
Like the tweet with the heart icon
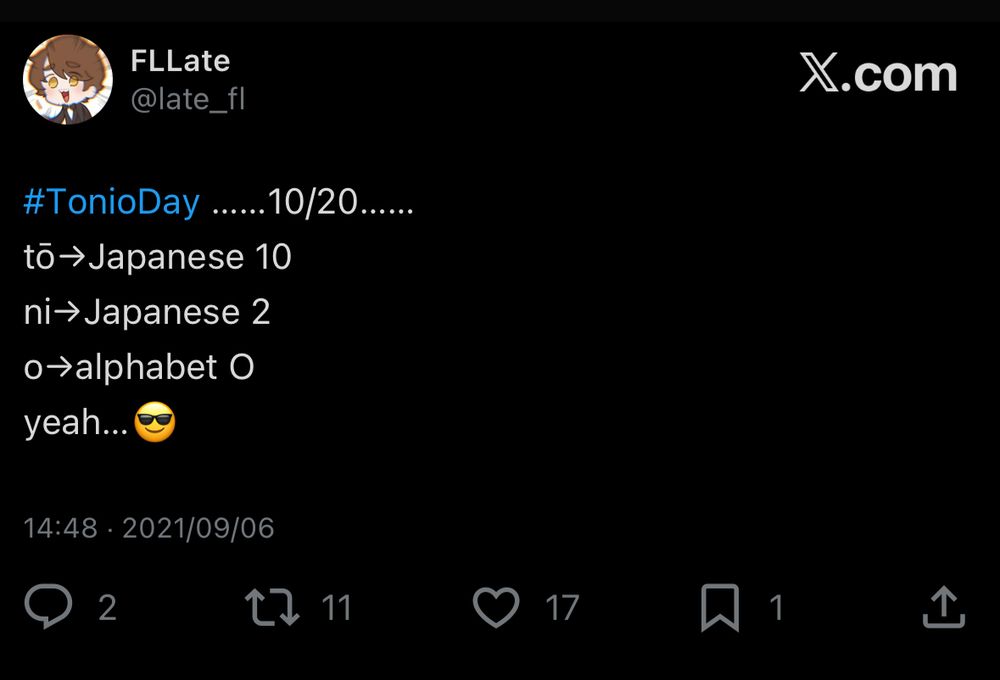496,607
